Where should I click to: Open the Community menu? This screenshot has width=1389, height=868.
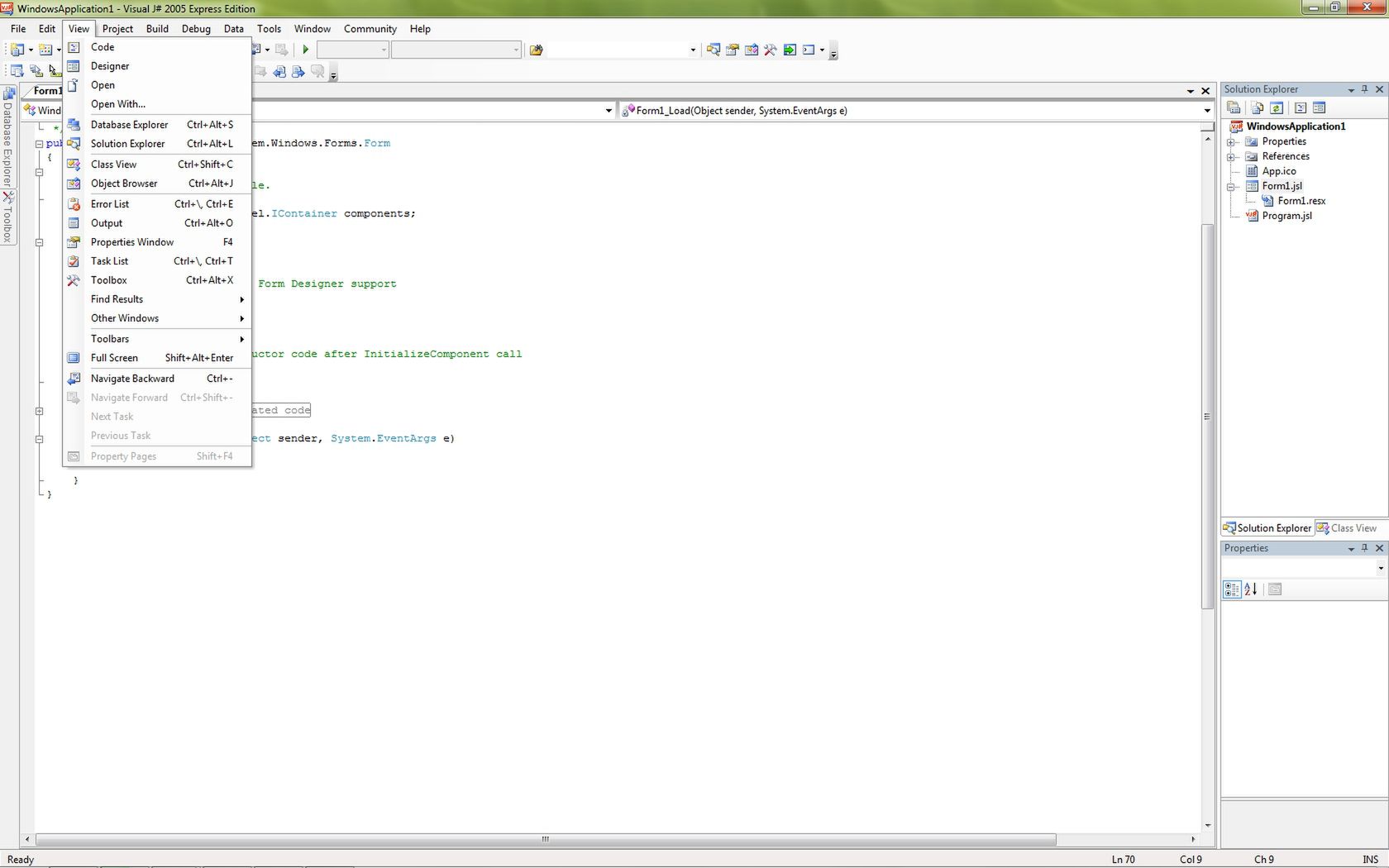pyautogui.click(x=370, y=29)
